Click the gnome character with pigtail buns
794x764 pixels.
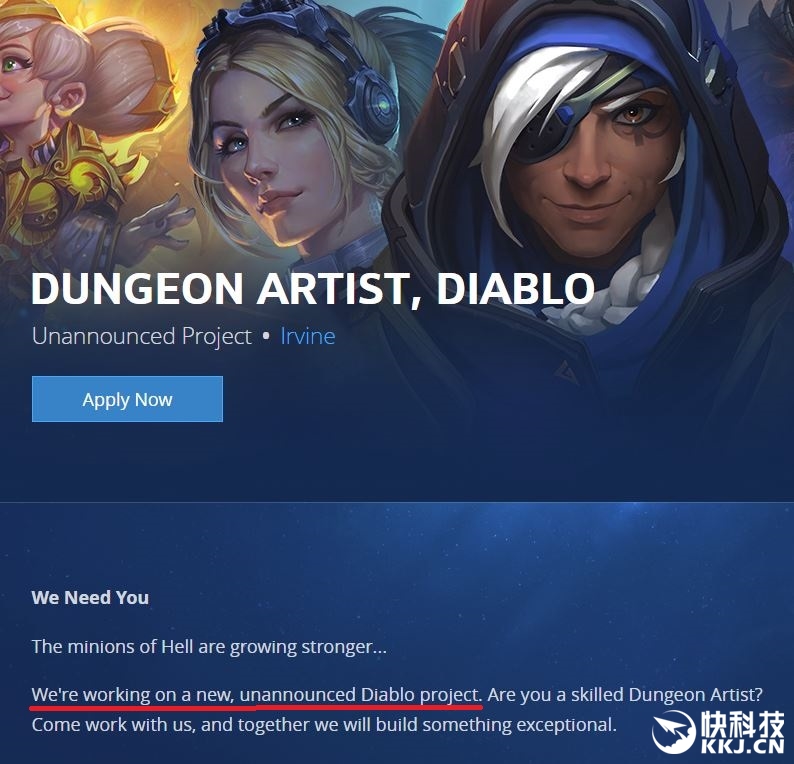(x=66, y=127)
